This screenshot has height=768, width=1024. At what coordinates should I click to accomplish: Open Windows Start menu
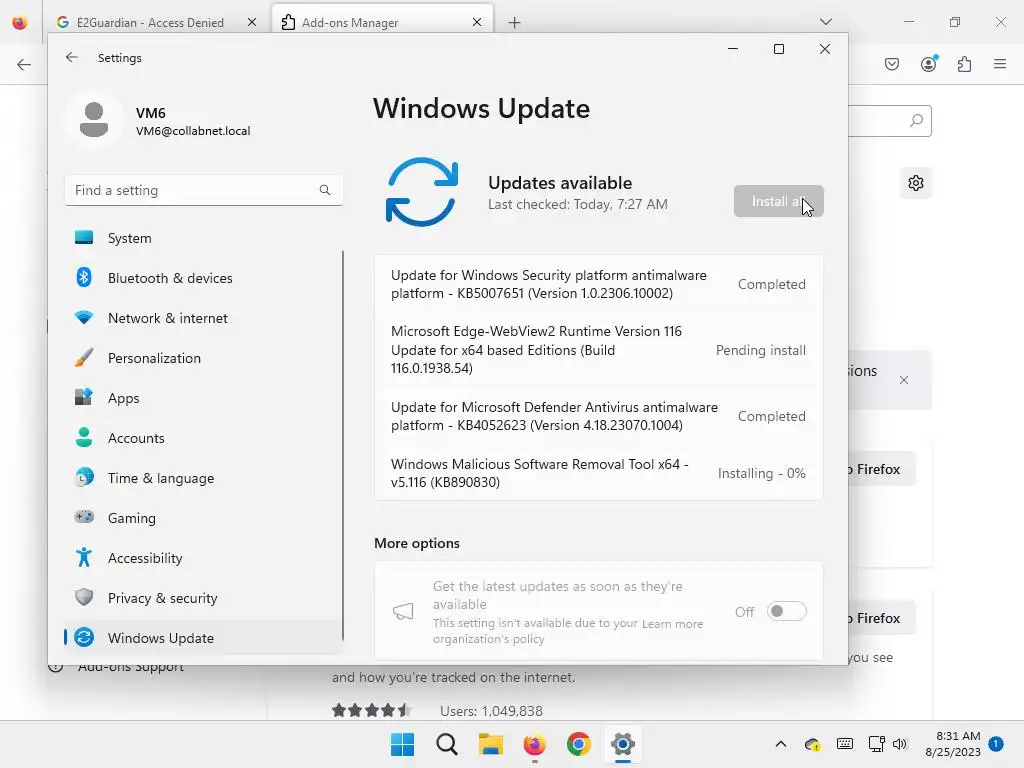coord(402,744)
